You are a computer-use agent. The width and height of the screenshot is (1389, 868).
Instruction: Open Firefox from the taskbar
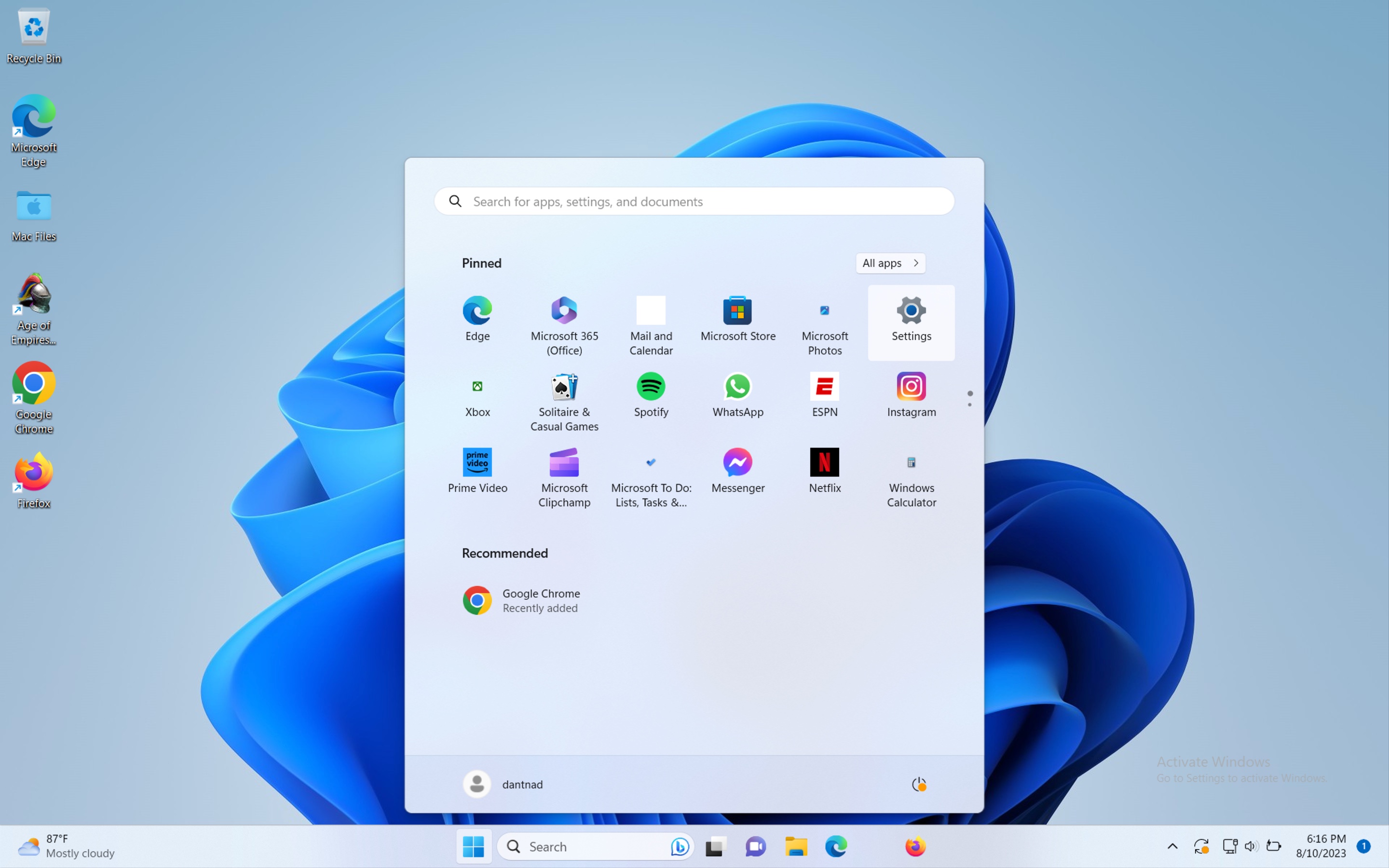915,846
